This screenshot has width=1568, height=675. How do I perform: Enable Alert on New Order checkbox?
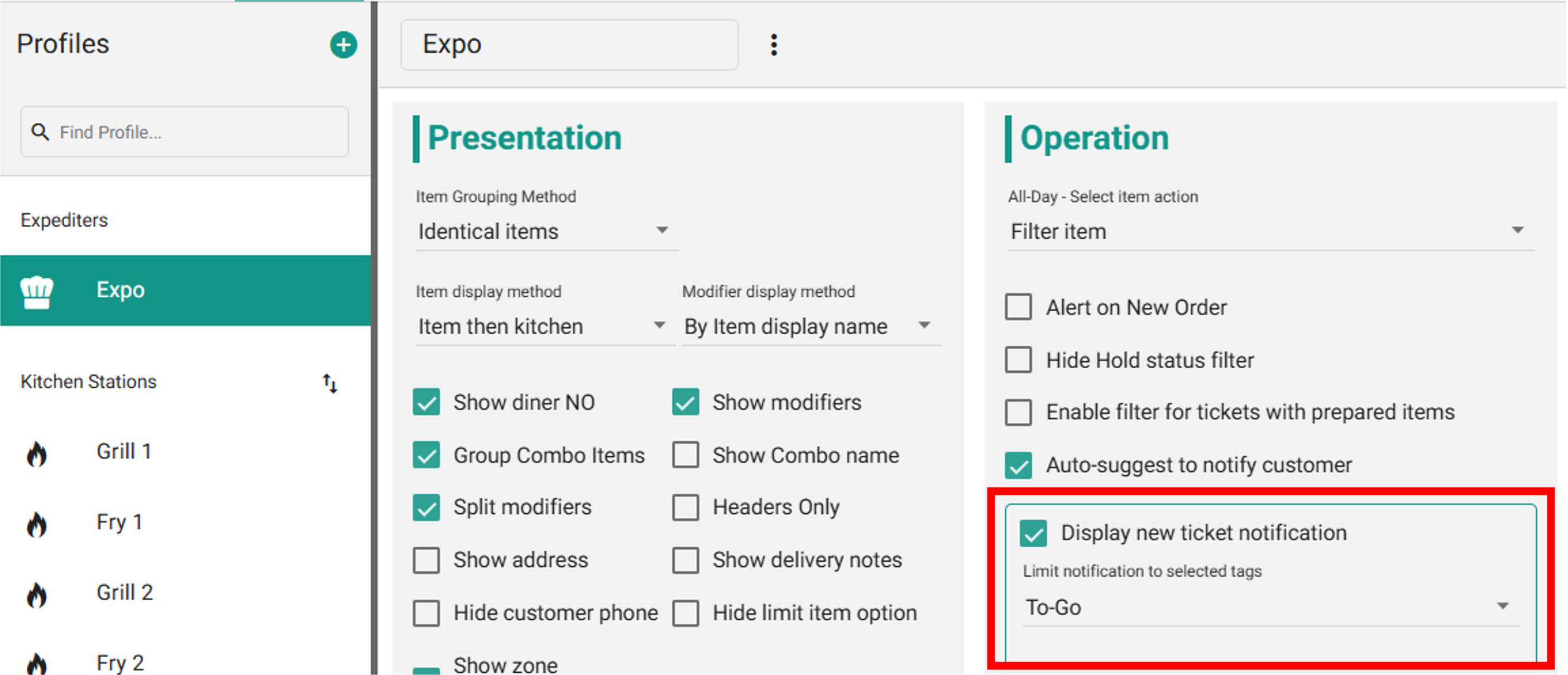pos(1018,307)
